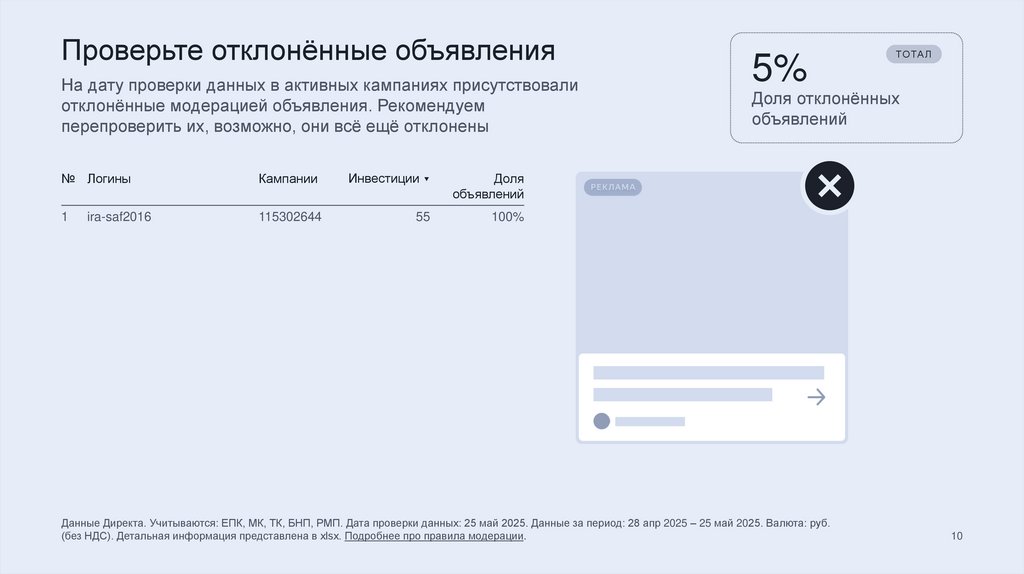
Task: Click the Проверьте отклонённые объявления heading
Action: [308, 50]
